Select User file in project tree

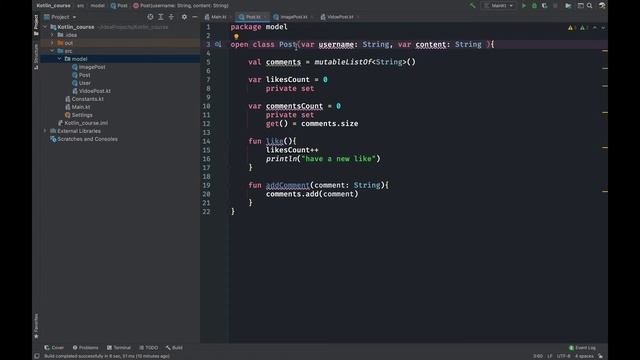click(x=81, y=83)
